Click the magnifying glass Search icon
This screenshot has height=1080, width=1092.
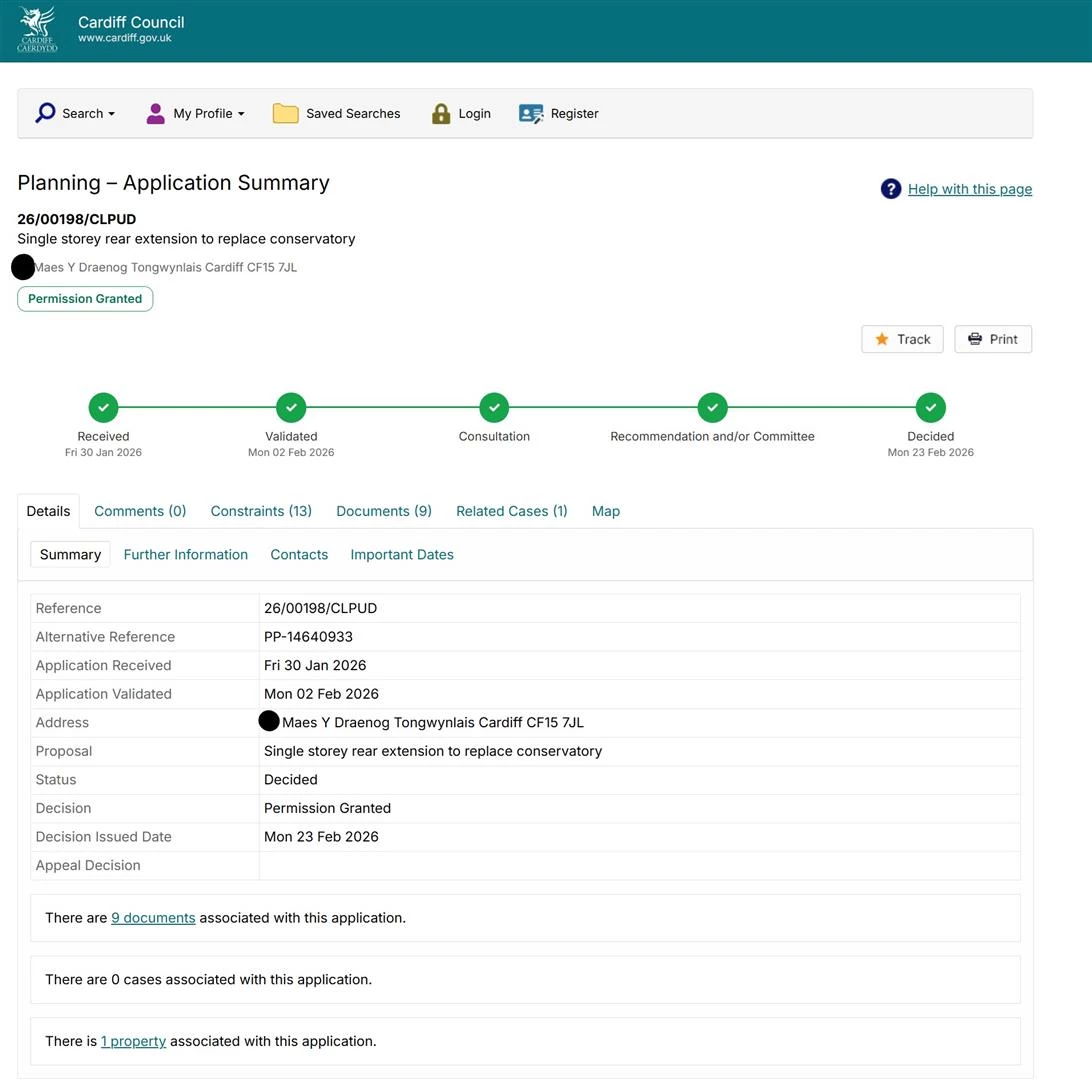[45, 113]
